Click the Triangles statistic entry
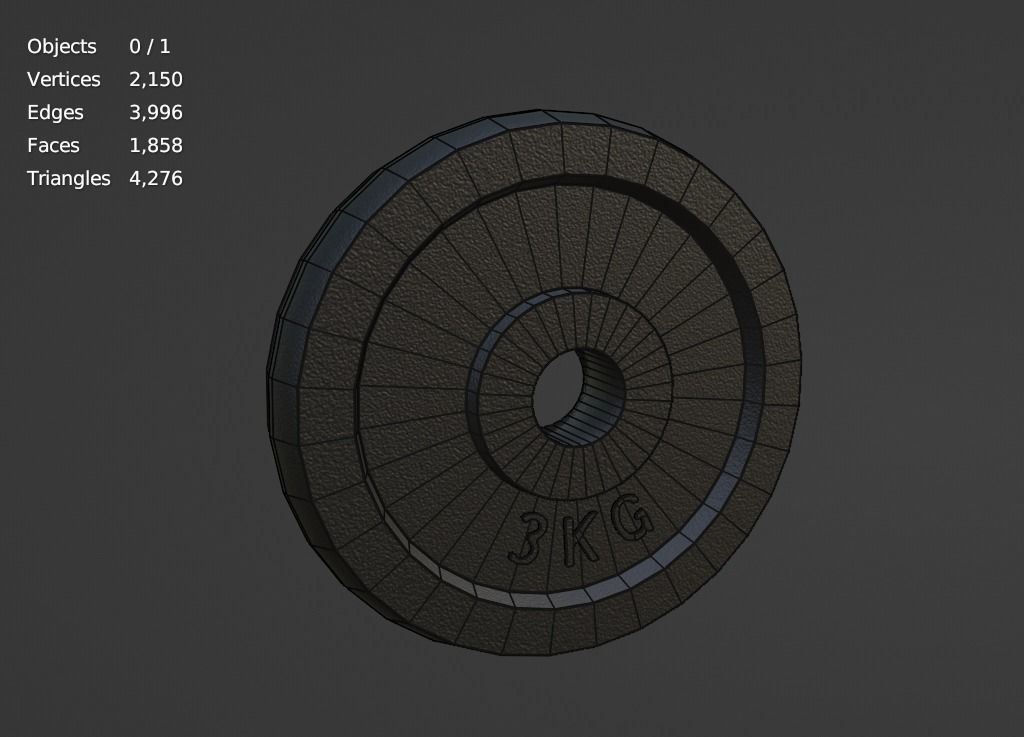 coord(70,178)
